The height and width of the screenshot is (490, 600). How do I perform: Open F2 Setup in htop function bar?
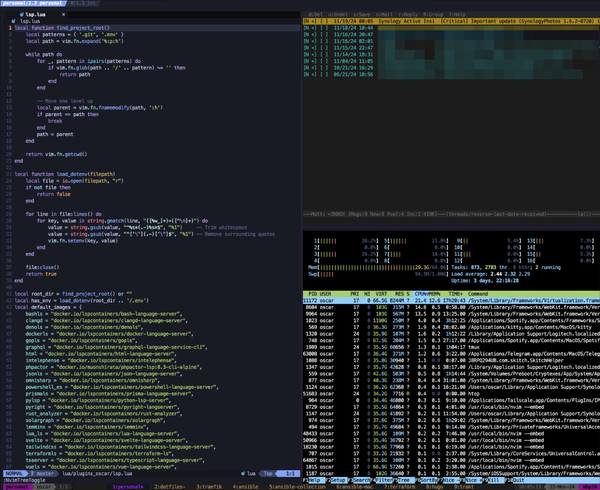[x=338, y=479]
